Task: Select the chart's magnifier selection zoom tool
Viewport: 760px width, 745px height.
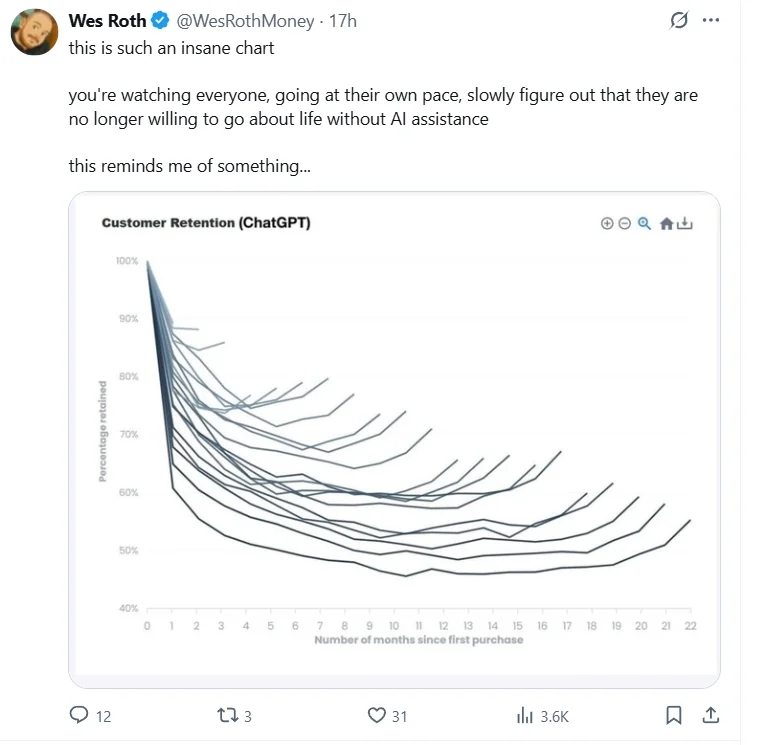Action: point(644,224)
